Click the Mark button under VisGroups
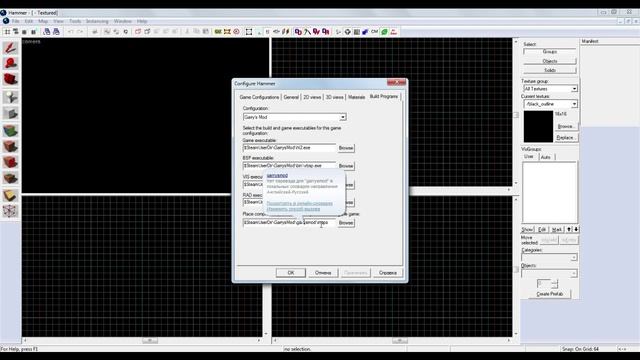Viewport: 640px width, 360px height. point(557,229)
